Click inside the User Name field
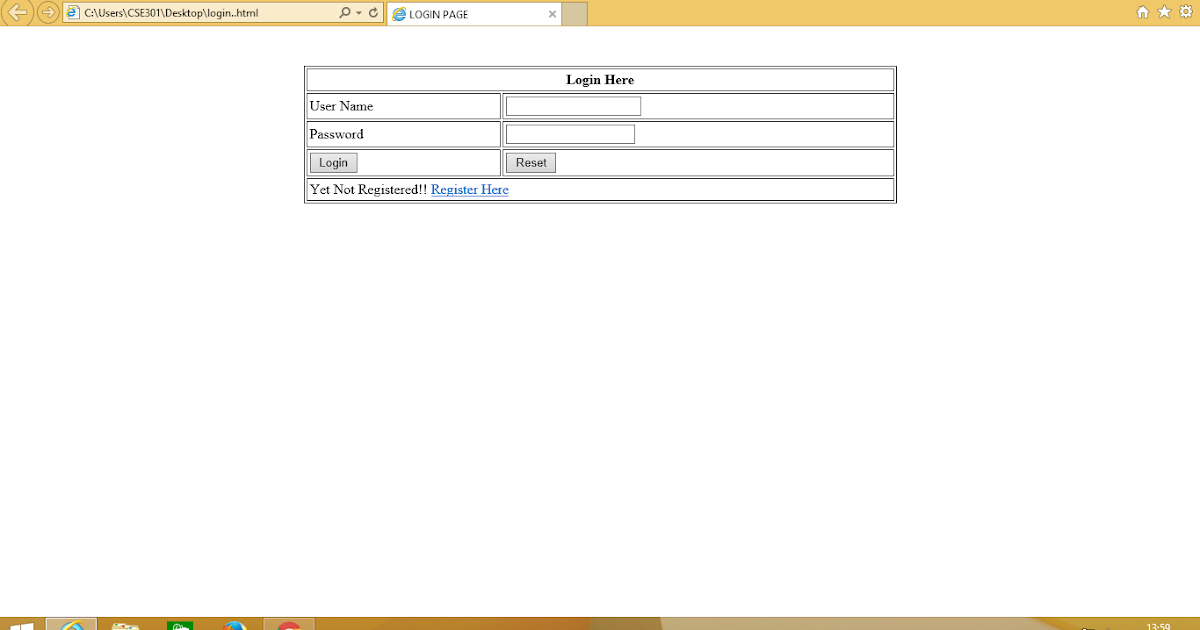The height and width of the screenshot is (630, 1200). point(573,105)
